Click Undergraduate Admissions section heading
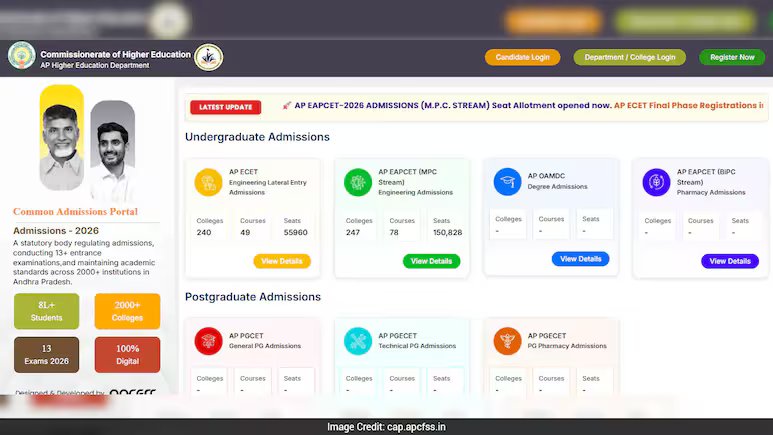 257,137
